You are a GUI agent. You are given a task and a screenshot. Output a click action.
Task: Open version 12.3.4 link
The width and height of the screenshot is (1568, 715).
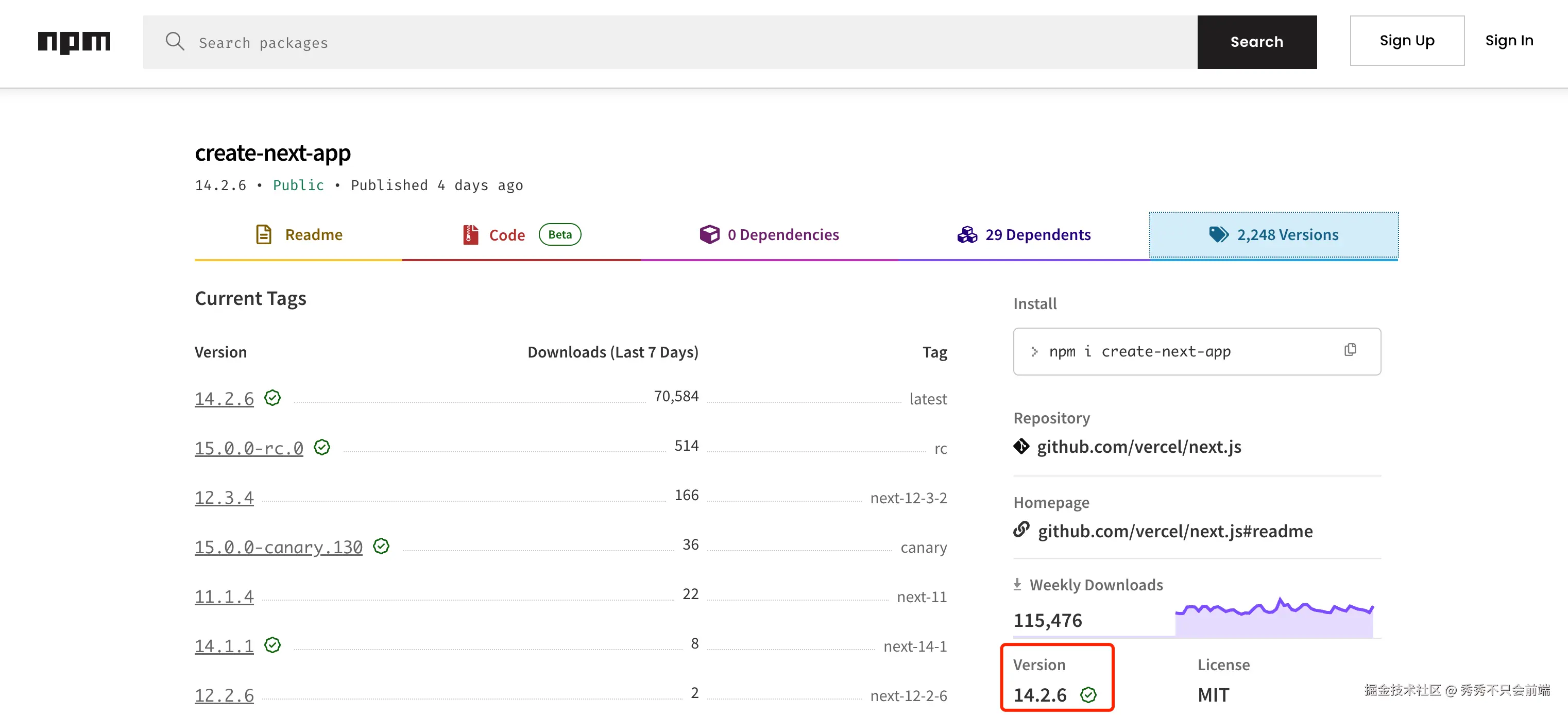tap(224, 497)
